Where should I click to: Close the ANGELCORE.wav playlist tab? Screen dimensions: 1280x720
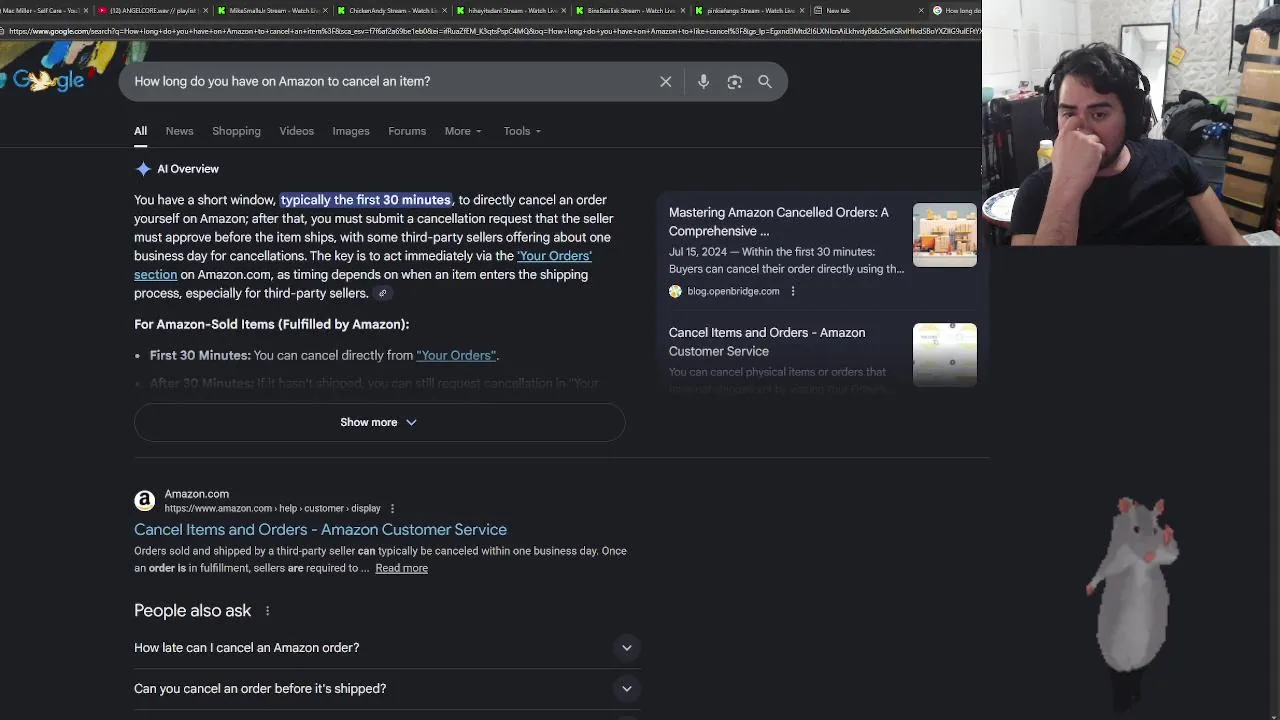[x=207, y=11]
